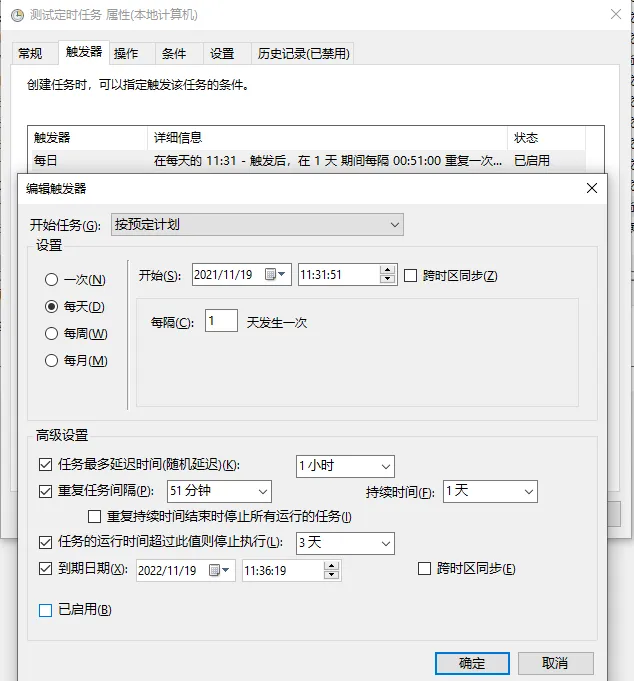Decrease expiry time 11:36:19 with down arrow
Viewport: 634px width, 681px height.
click(x=331, y=575)
